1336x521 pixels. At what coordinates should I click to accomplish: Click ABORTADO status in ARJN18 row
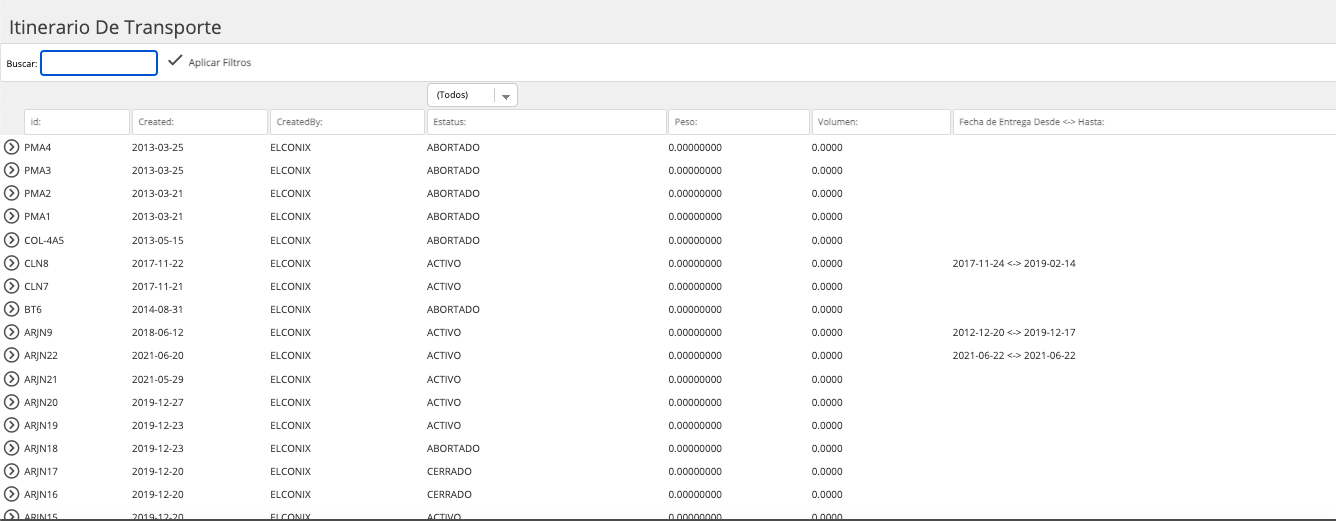pos(453,448)
